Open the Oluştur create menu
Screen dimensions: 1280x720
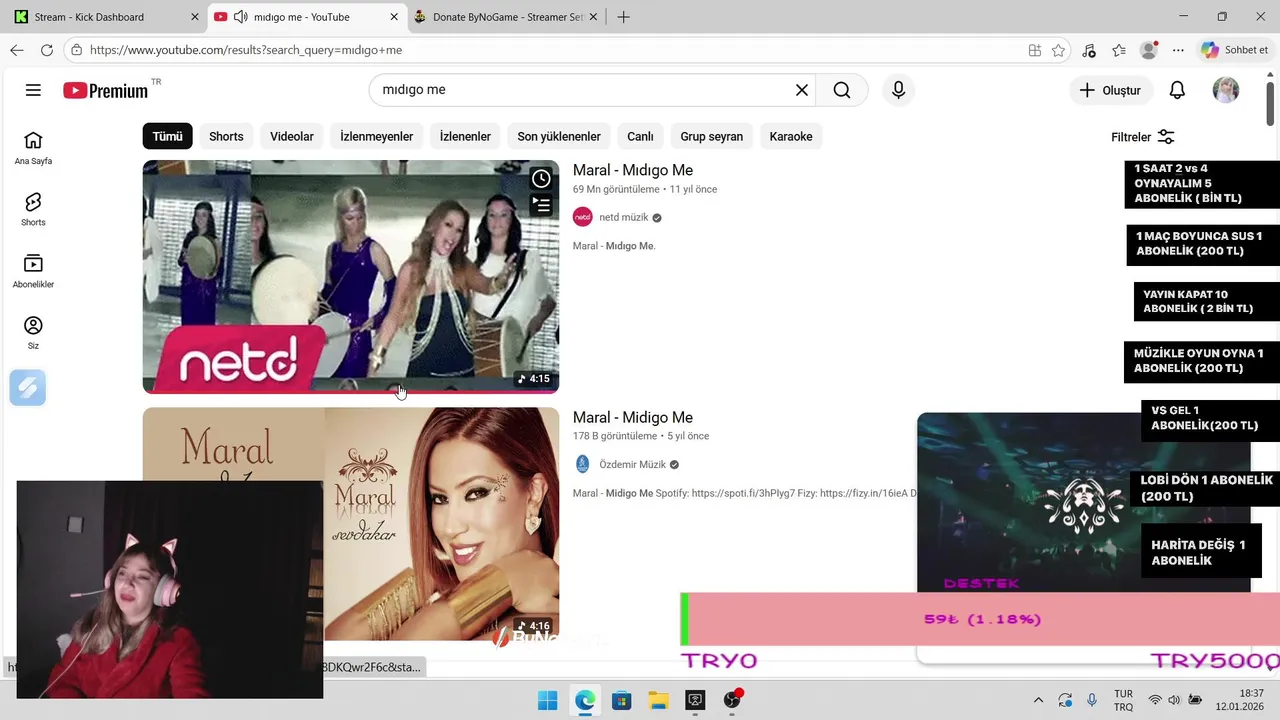point(1110,90)
